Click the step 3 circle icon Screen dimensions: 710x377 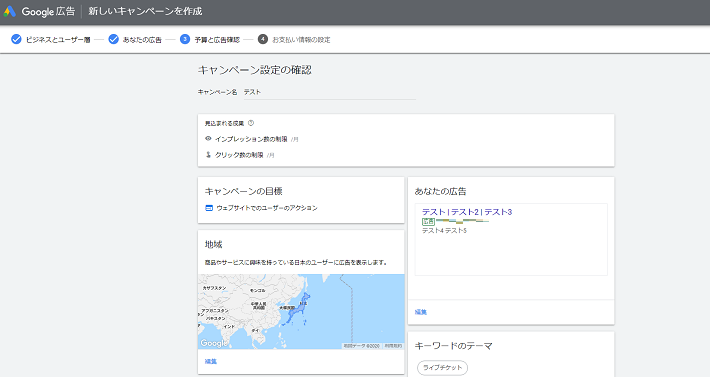click(185, 39)
